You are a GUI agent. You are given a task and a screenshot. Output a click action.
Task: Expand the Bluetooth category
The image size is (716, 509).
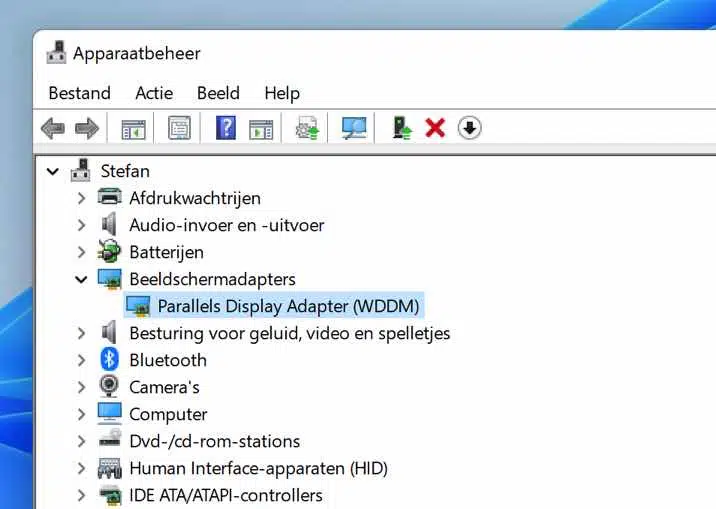click(81, 360)
